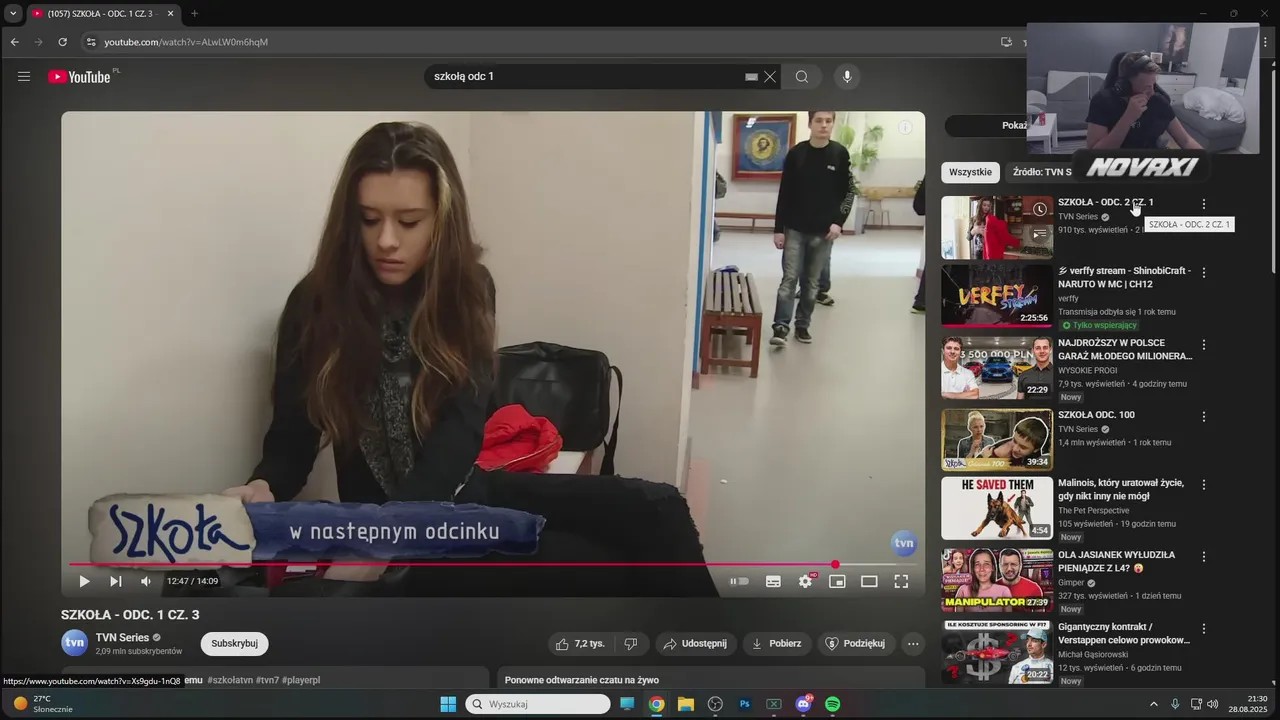Open site information icon in address bar

point(91,42)
